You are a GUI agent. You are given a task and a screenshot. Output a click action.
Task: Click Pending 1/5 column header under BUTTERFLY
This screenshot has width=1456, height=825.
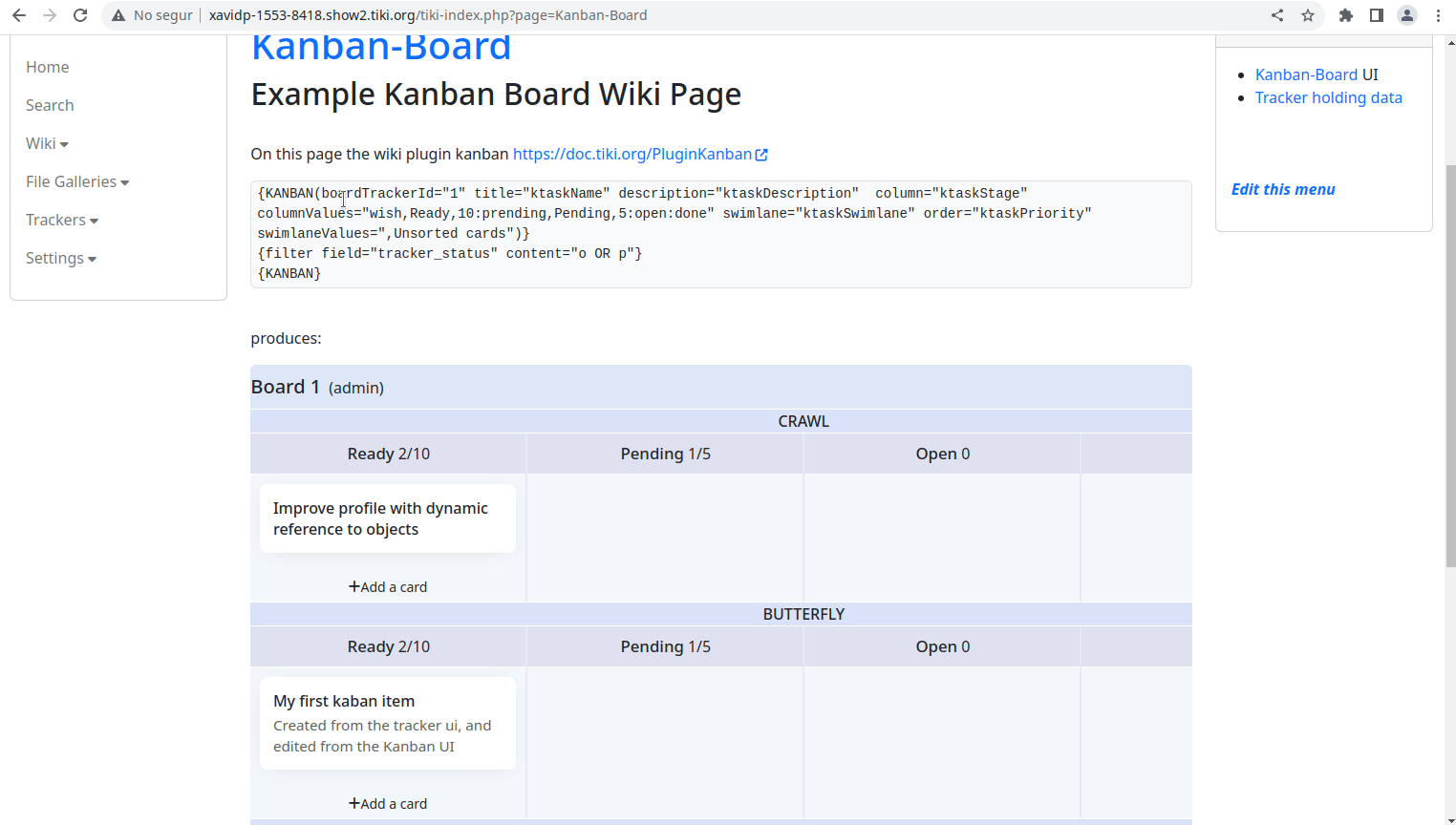[x=665, y=646]
